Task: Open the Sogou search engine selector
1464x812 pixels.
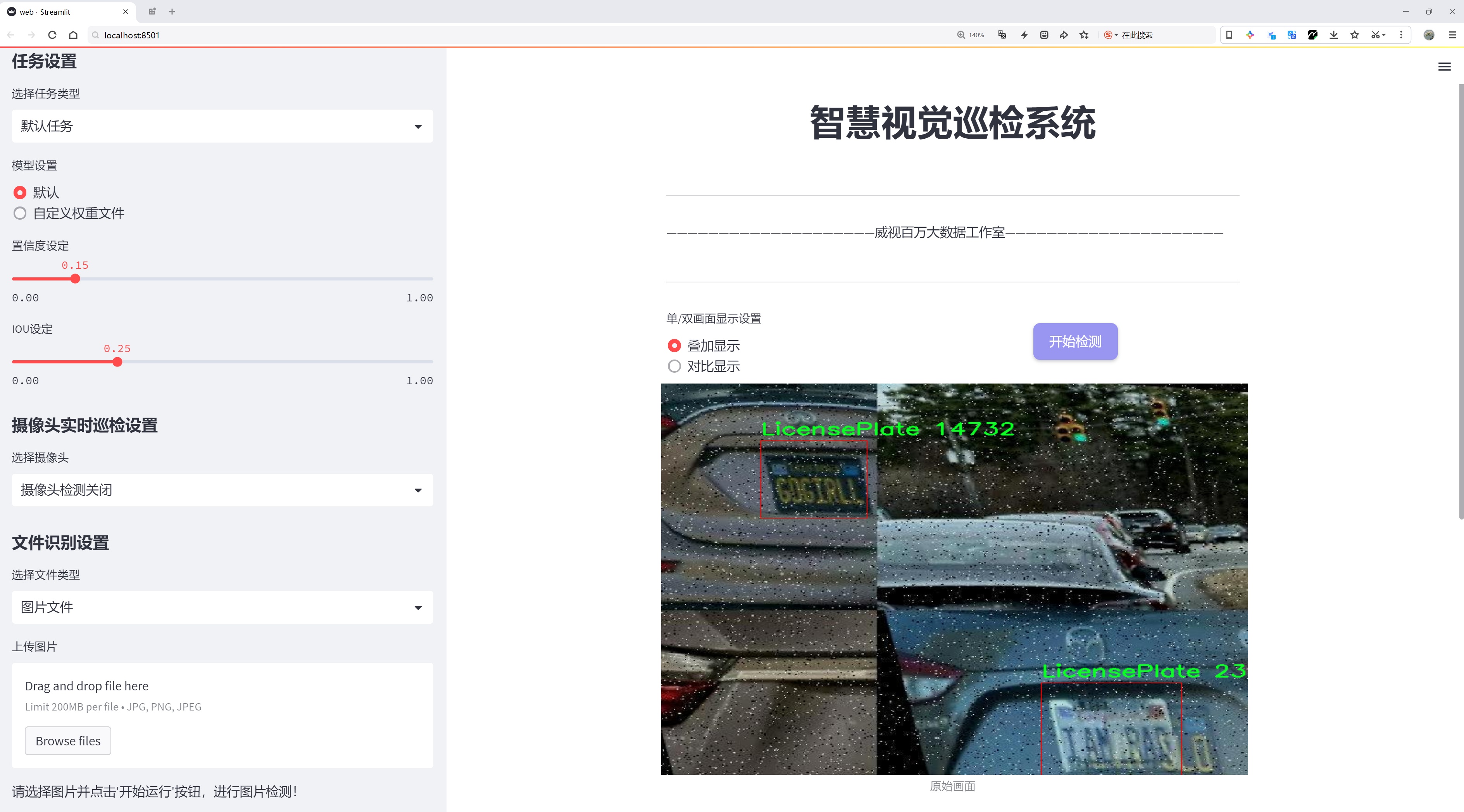Action: [1111, 35]
